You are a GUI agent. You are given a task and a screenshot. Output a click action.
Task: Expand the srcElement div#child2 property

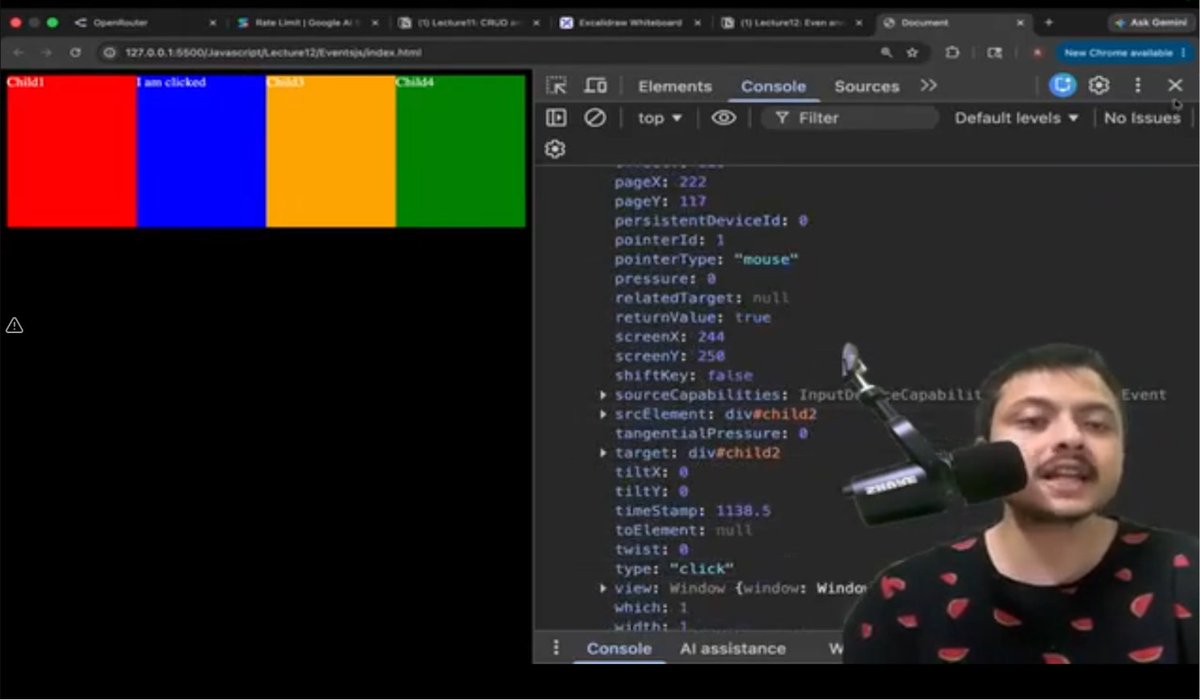click(x=603, y=414)
